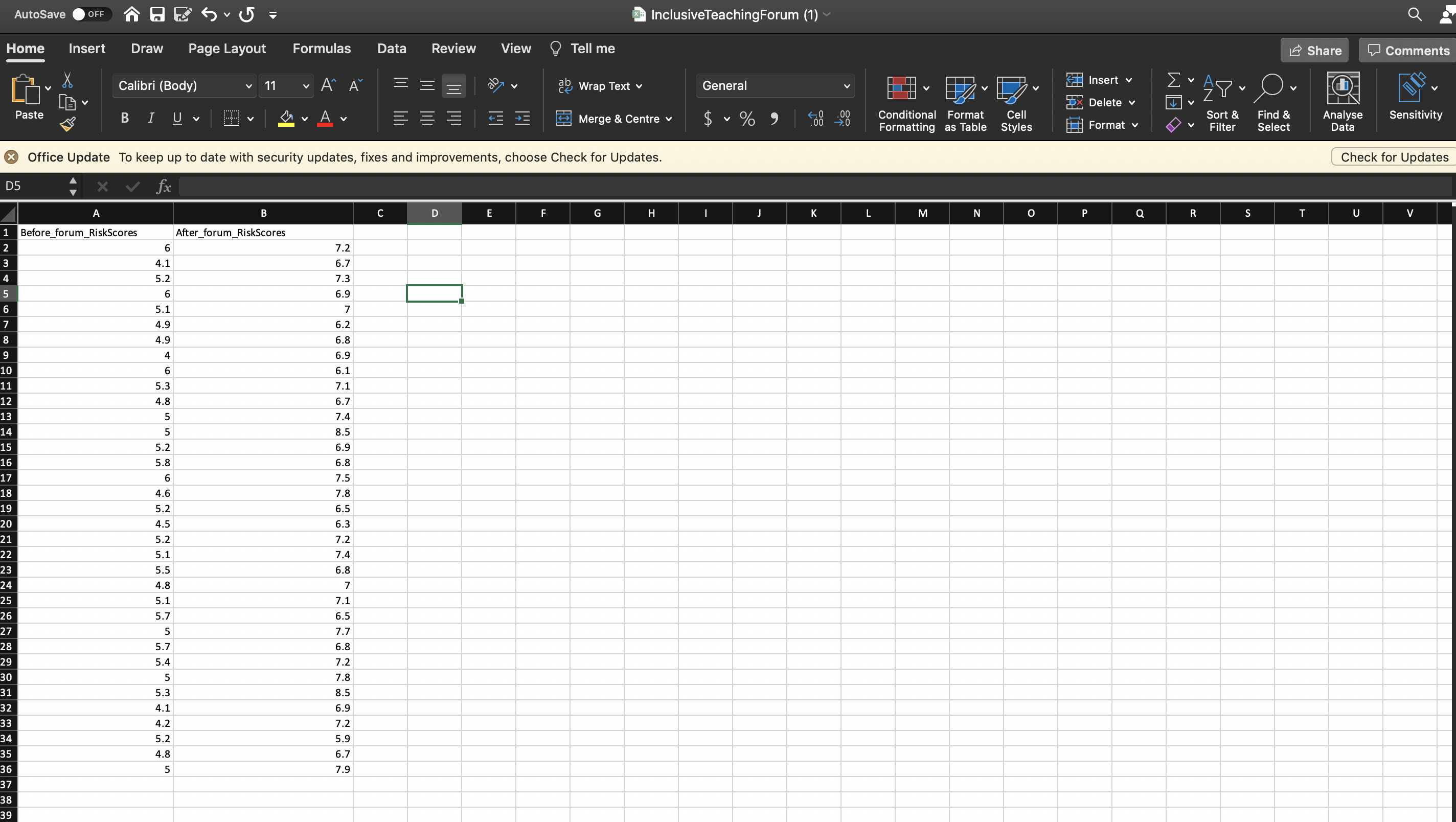Click the Share button
1456x822 pixels.
[x=1315, y=50]
